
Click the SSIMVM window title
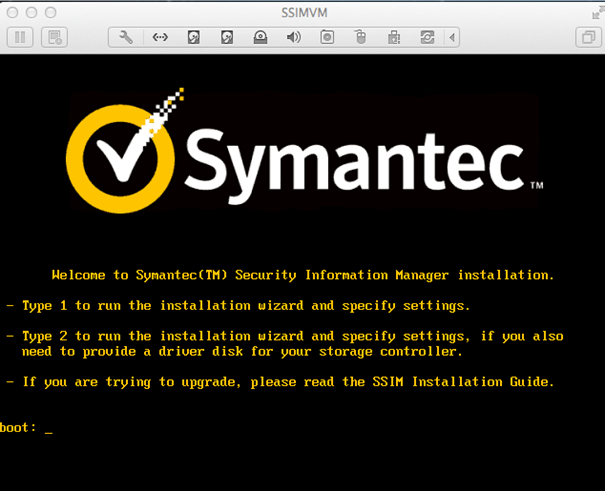pyautogui.click(x=304, y=13)
